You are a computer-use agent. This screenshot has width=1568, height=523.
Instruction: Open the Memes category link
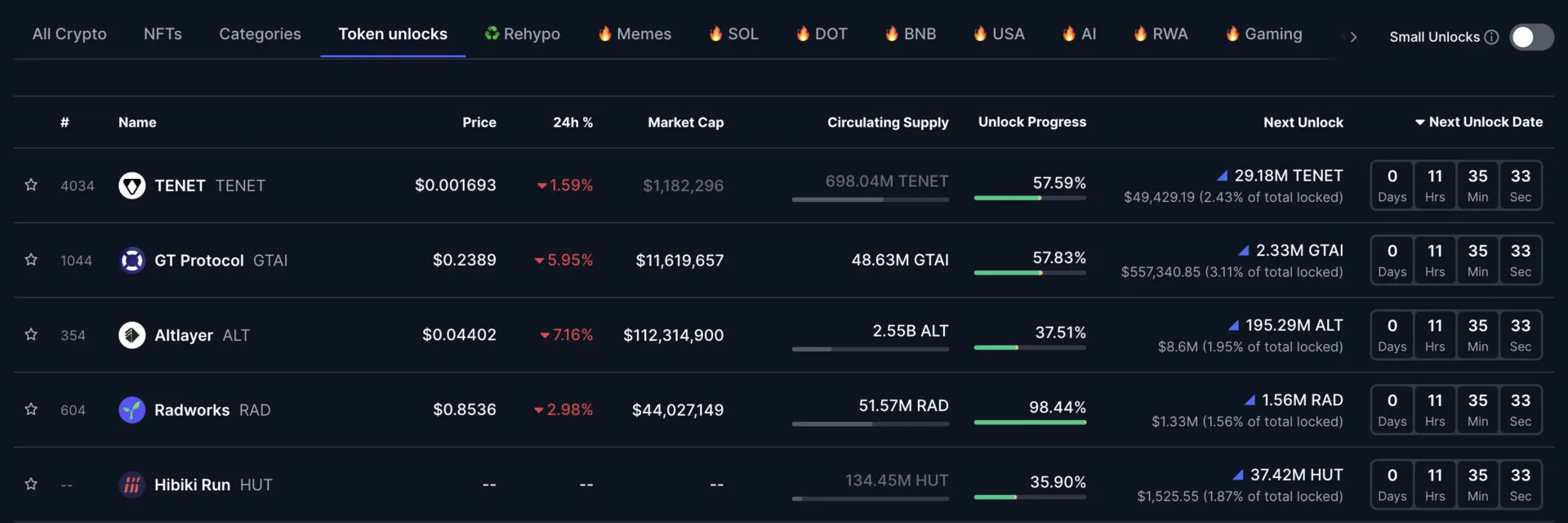click(x=635, y=34)
